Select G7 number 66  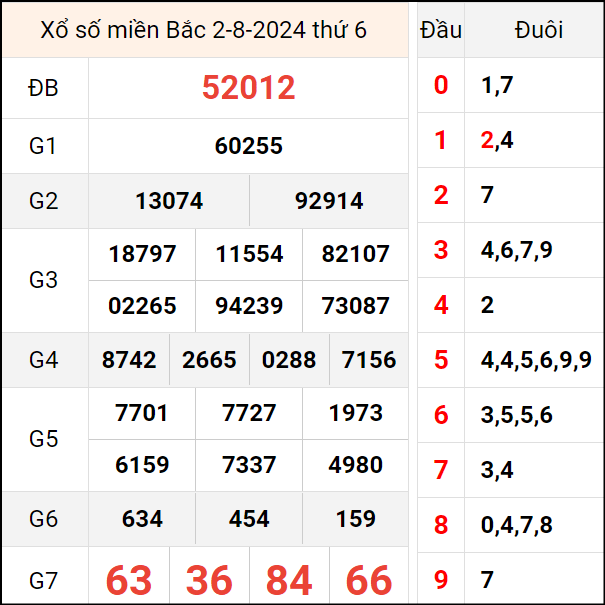tap(369, 580)
